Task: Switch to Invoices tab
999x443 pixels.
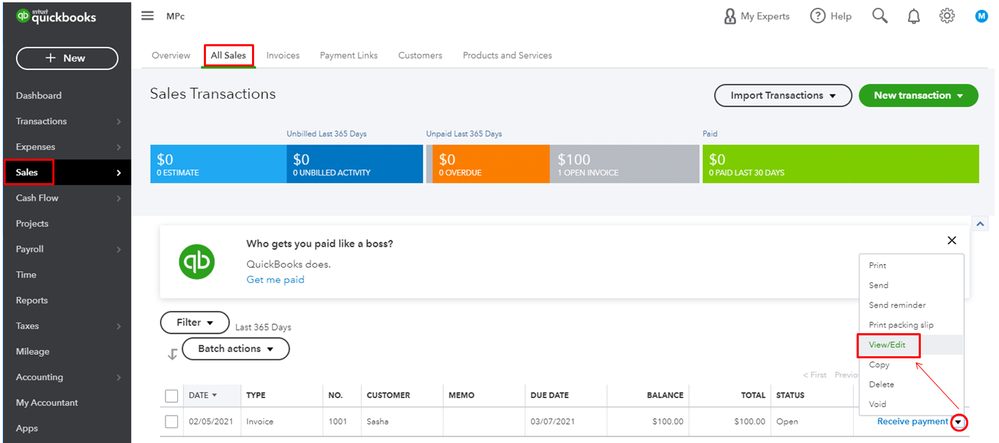Action: pyautogui.click(x=283, y=55)
